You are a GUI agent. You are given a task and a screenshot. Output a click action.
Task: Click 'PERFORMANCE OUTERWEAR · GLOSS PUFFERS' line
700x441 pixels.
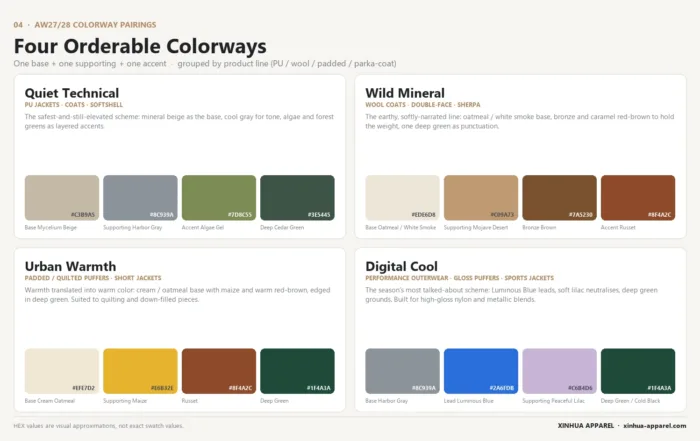click(459, 278)
